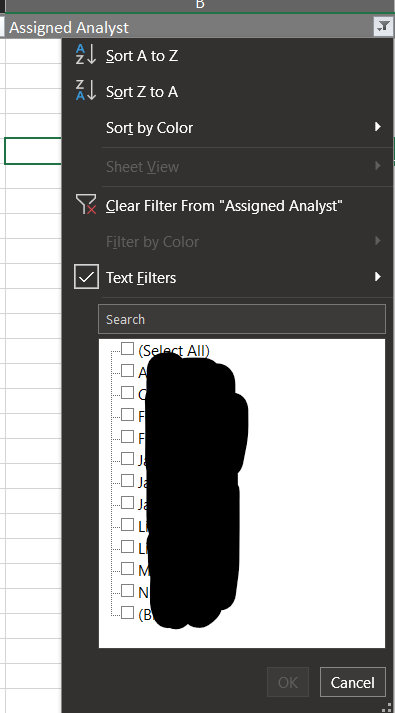Image resolution: width=395 pixels, height=713 pixels.
Task: Check the name box starting with N
Action: point(127,591)
